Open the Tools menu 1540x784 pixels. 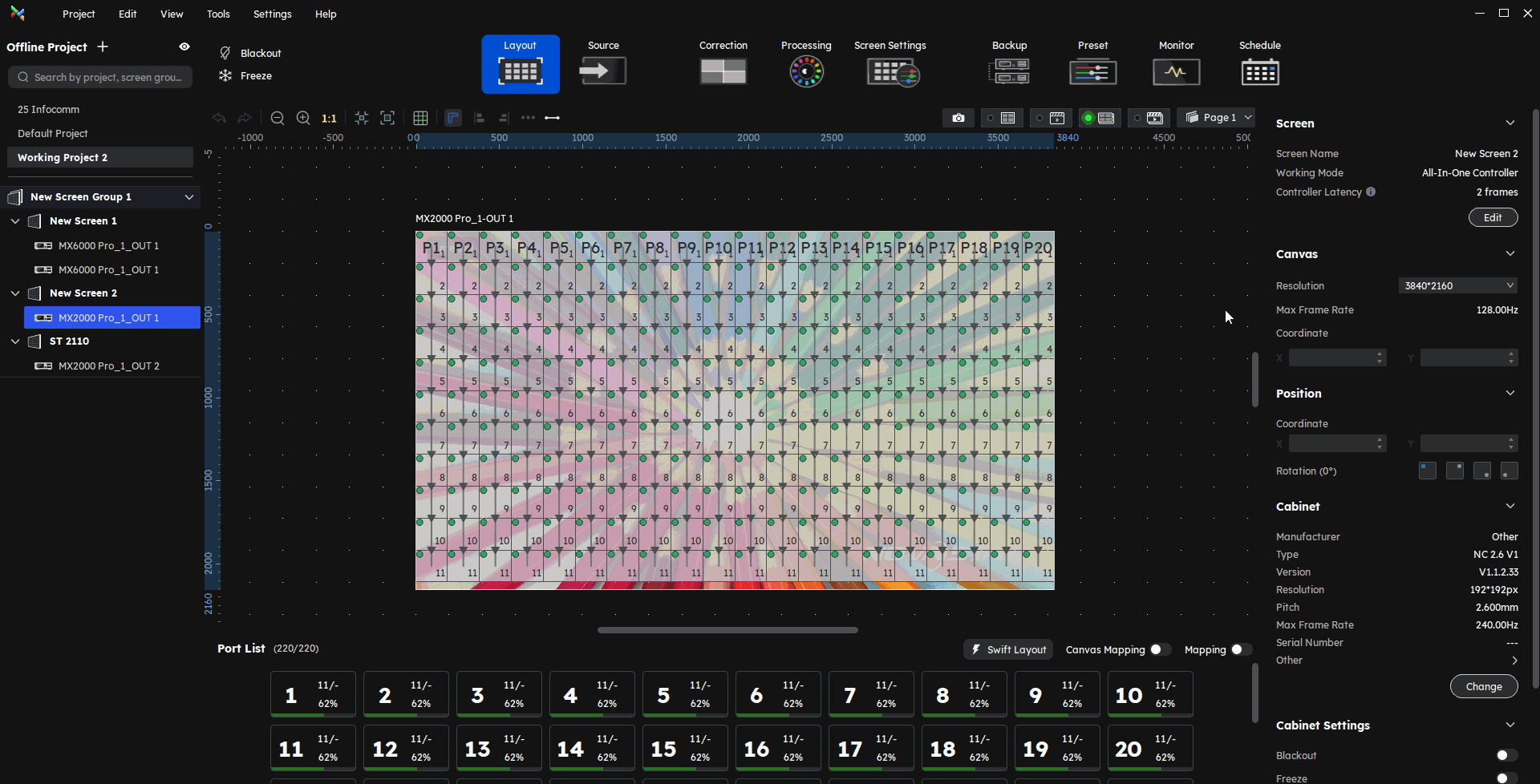pos(218,14)
